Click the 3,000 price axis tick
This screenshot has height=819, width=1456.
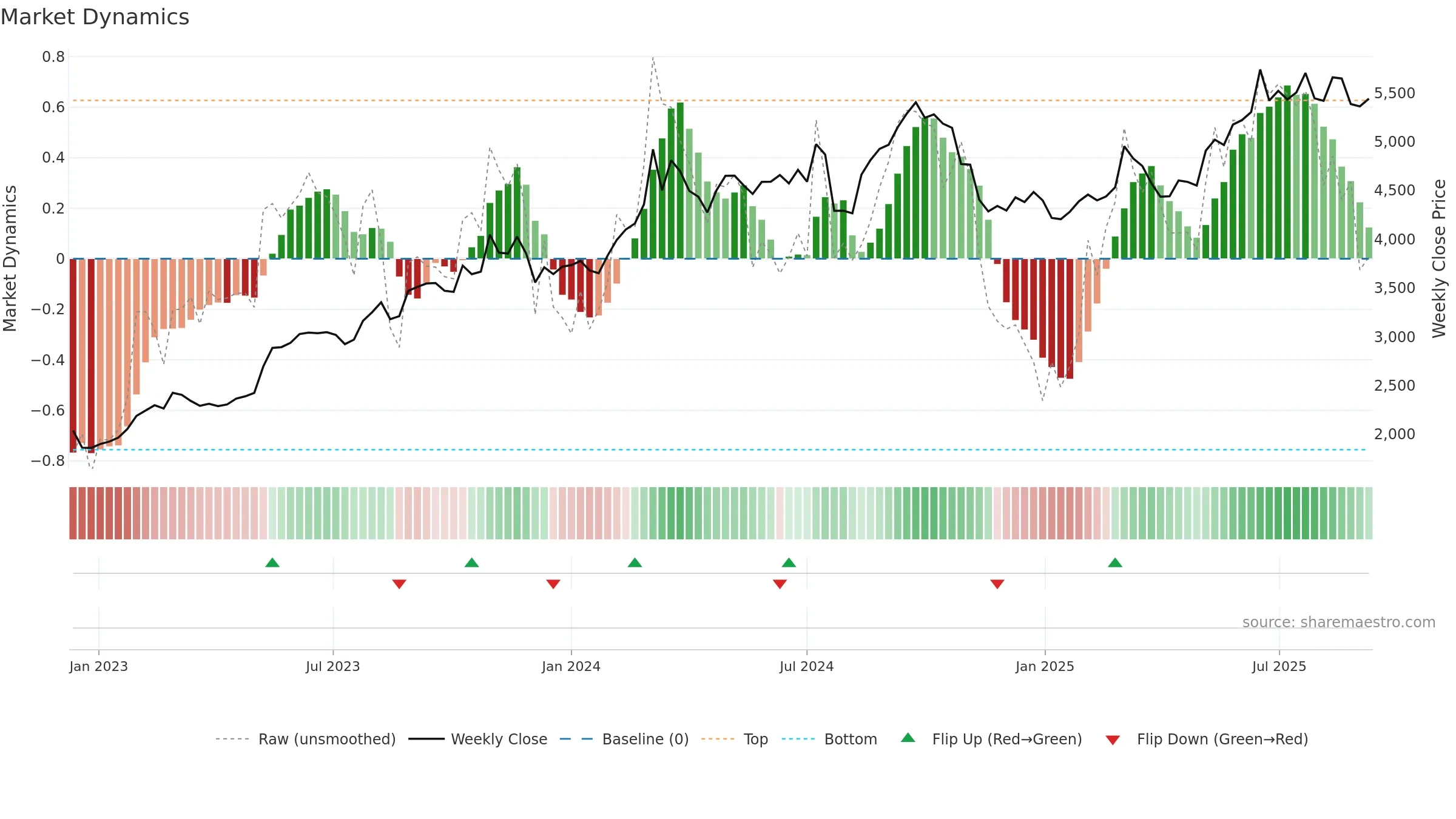point(1394,337)
